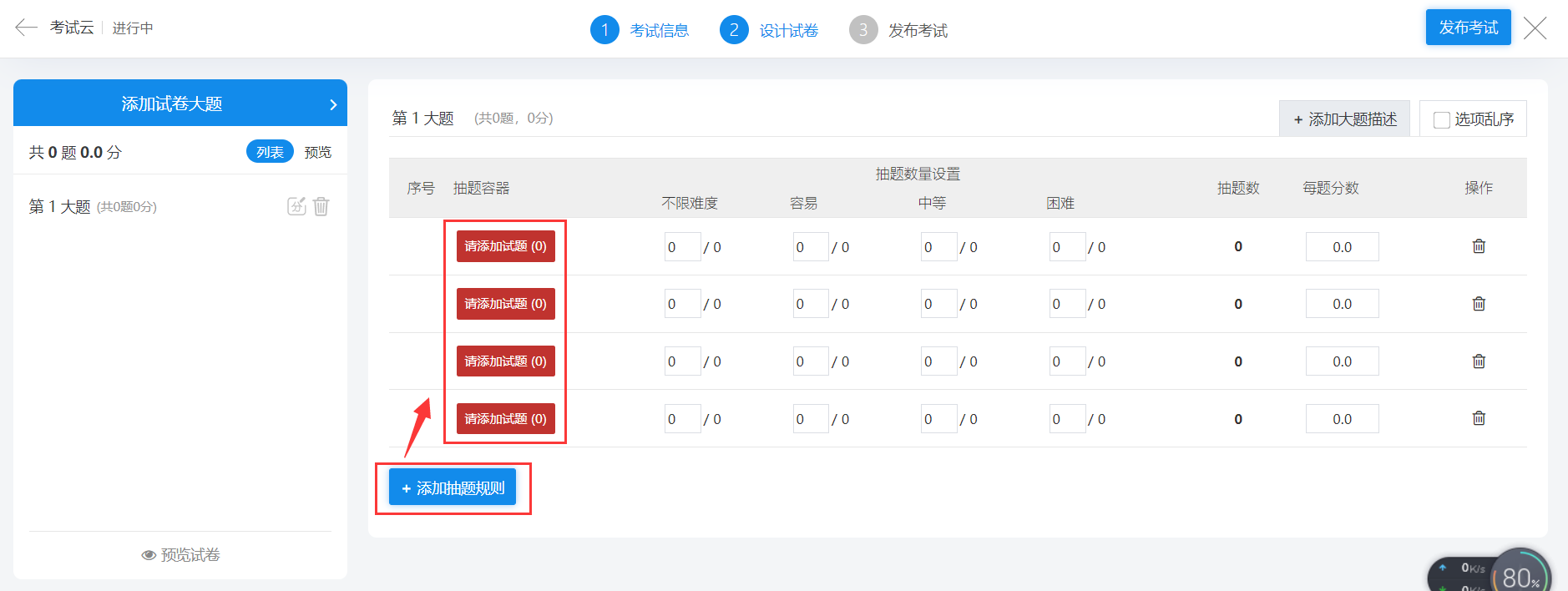Delete the first rule row via trash icon
This screenshot has height=591, width=1568.
pyautogui.click(x=1479, y=246)
